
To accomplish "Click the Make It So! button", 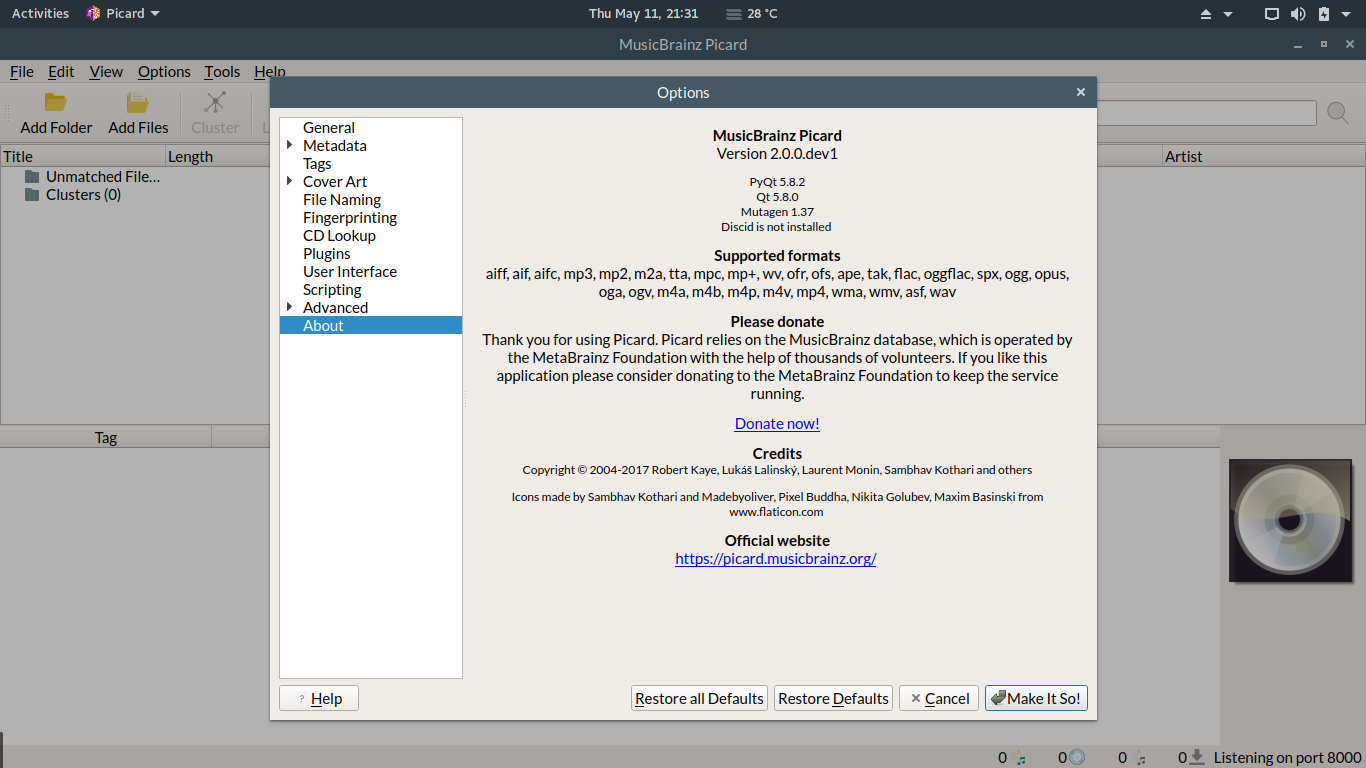I will click(x=1036, y=698).
